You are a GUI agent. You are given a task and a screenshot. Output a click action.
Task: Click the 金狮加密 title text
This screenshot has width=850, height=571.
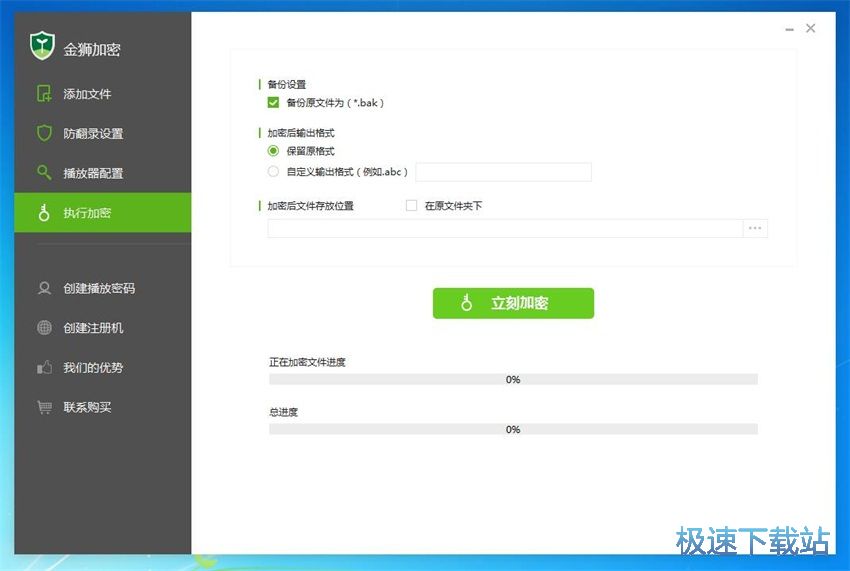coord(92,49)
